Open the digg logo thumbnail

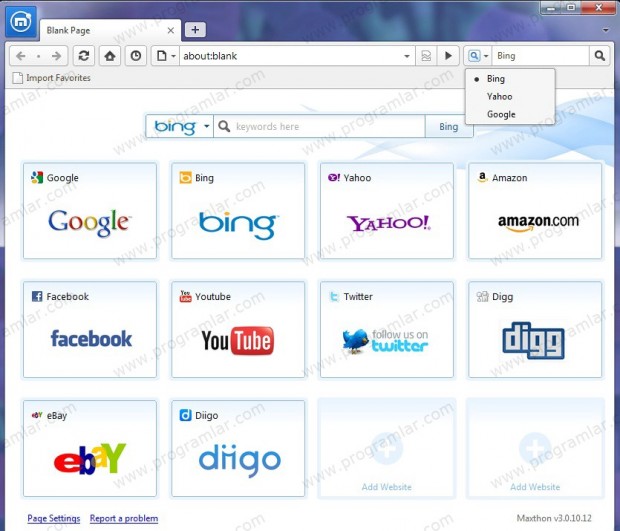[x=533, y=340]
